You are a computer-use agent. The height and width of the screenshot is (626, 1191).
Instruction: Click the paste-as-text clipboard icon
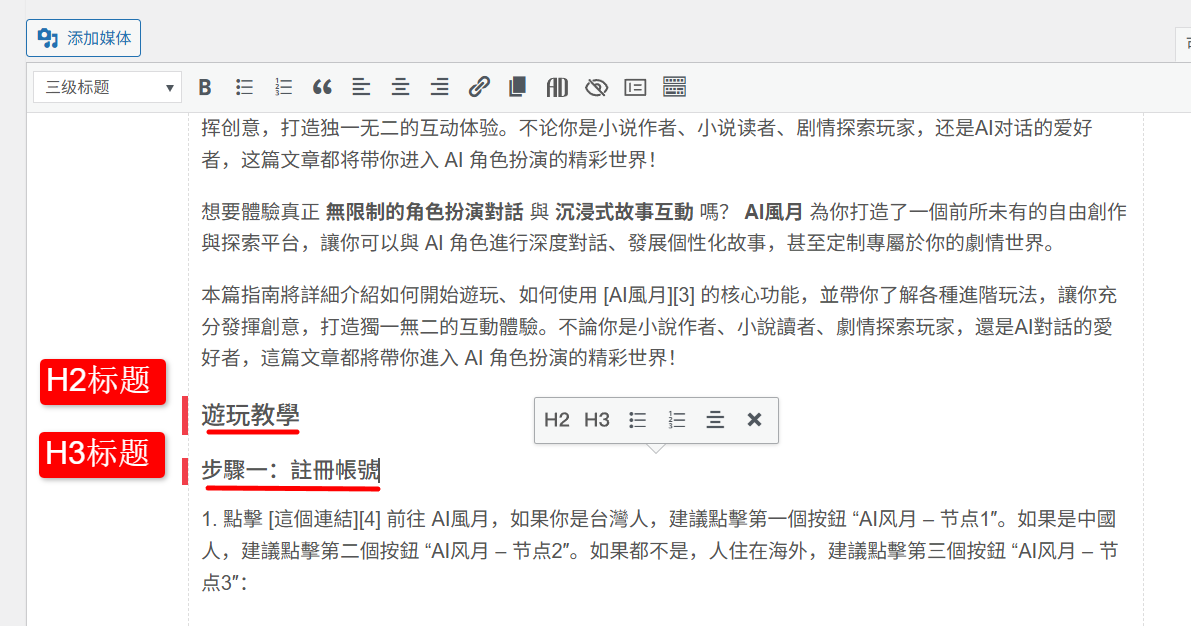518,87
